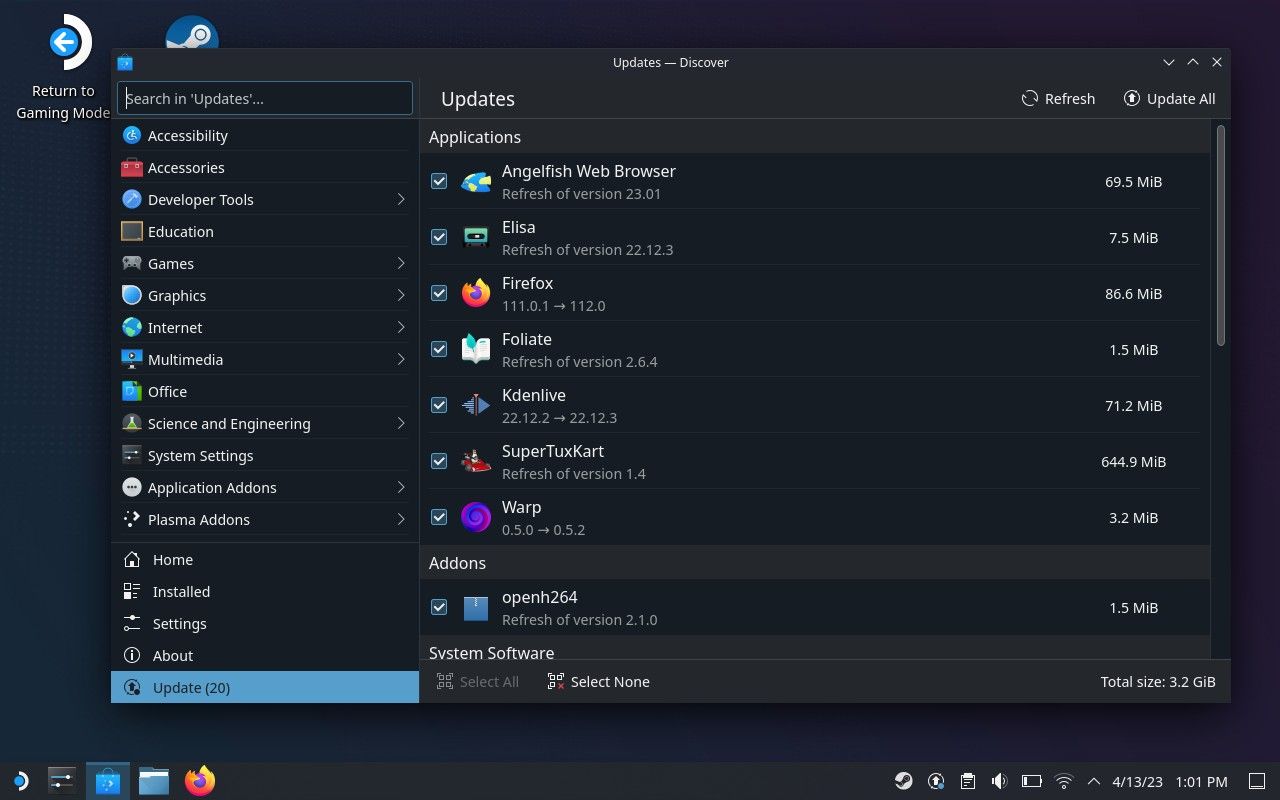Image resolution: width=1280 pixels, height=800 pixels.
Task: Deselect the Kdenlive update checkbox
Action: pyautogui.click(x=439, y=406)
